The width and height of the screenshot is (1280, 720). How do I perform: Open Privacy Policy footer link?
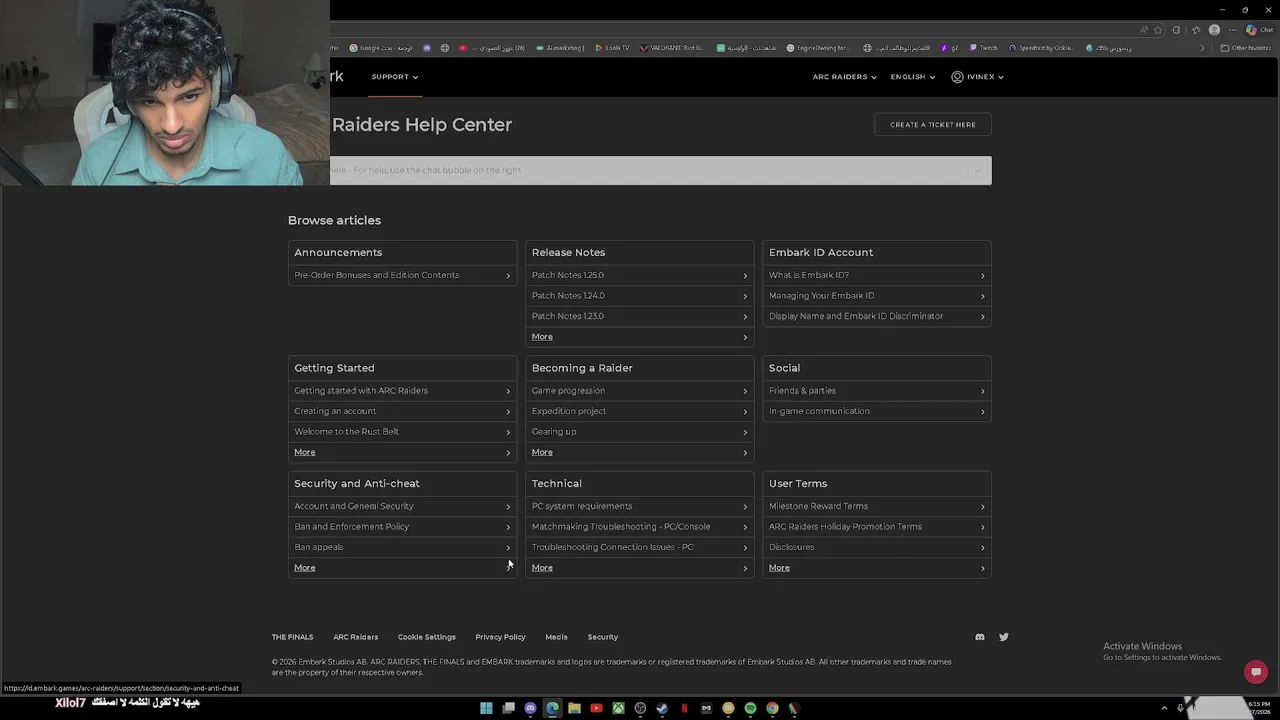(x=500, y=637)
